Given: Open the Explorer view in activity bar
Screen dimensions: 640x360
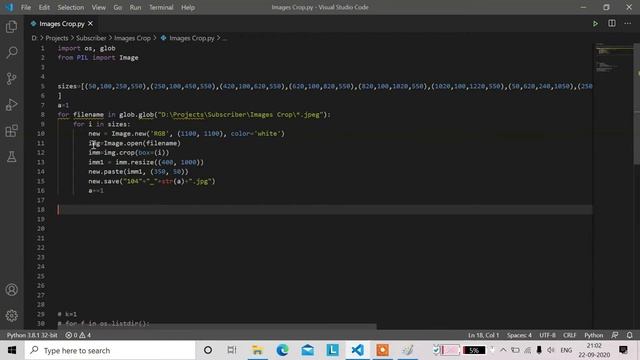Looking at the screenshot, I should (x=11, y=27).
